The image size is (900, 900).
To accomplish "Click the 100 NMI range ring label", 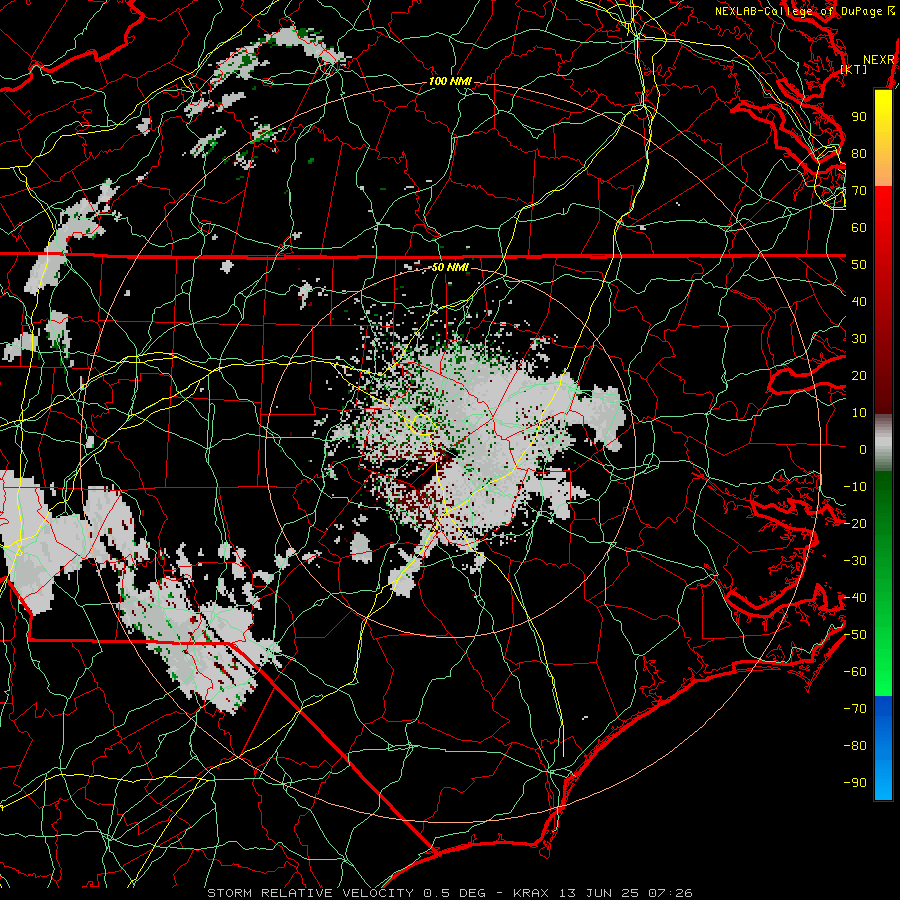I will pos(450,82).
